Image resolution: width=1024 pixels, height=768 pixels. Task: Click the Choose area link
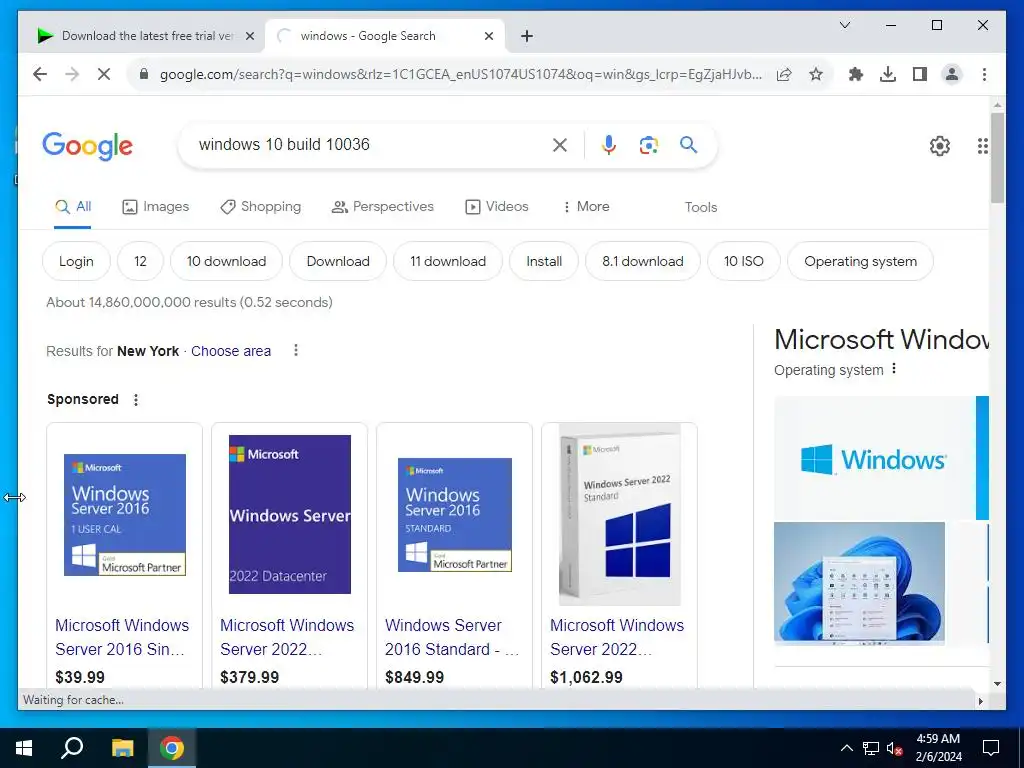[231, 351]
